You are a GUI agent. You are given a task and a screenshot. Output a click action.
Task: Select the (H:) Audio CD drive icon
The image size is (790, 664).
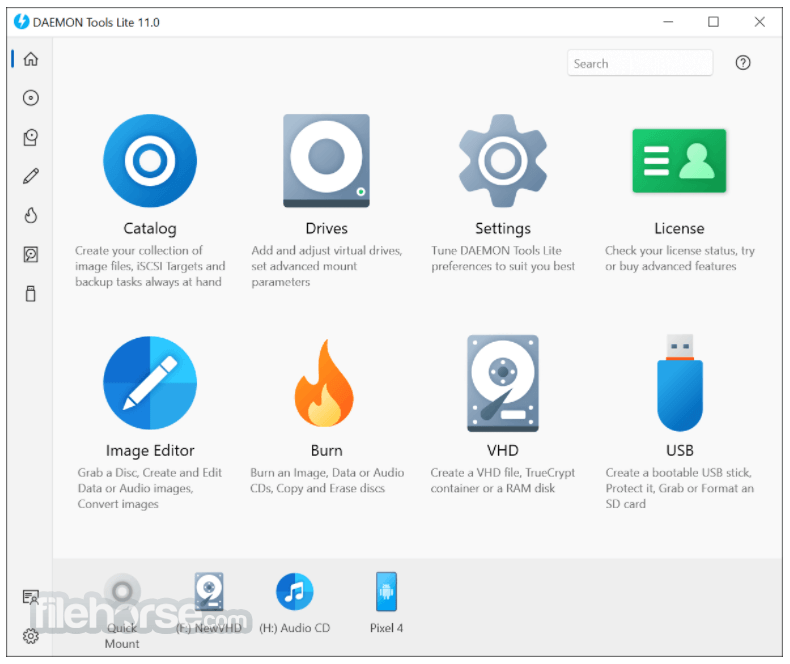click(x=295, y=591)
